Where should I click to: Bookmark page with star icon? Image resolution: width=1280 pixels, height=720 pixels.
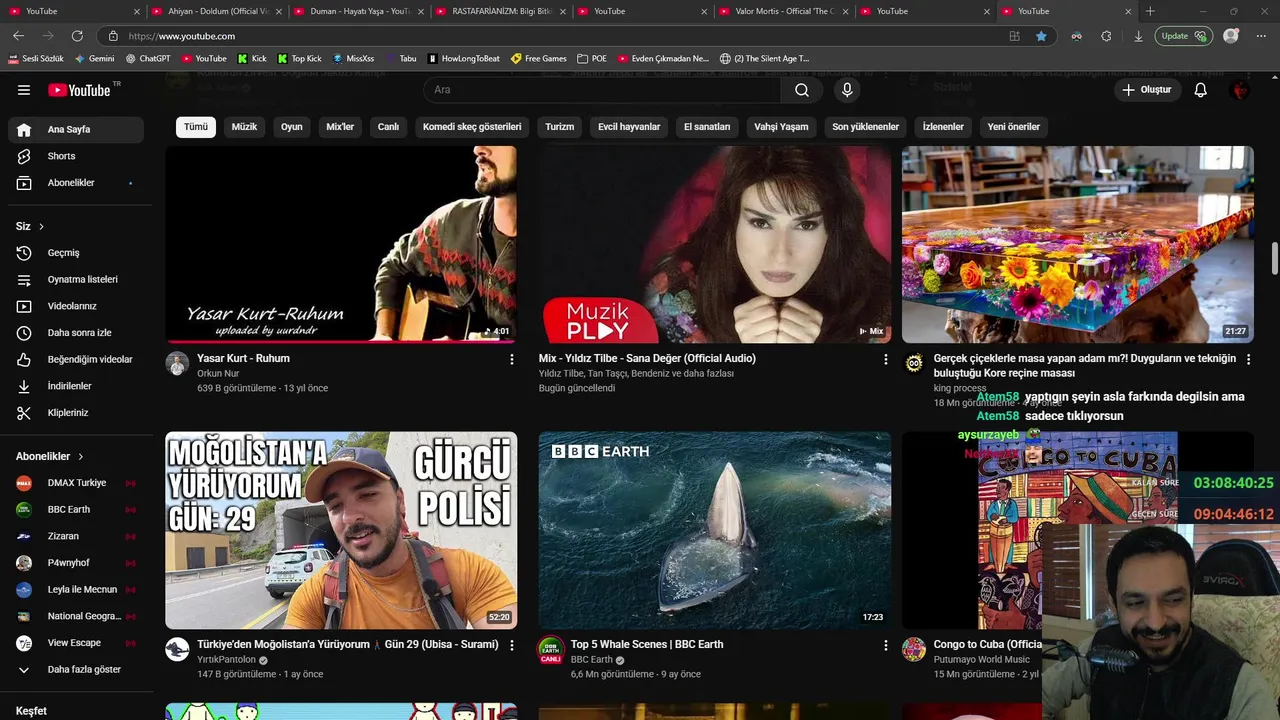(1041, 36)
